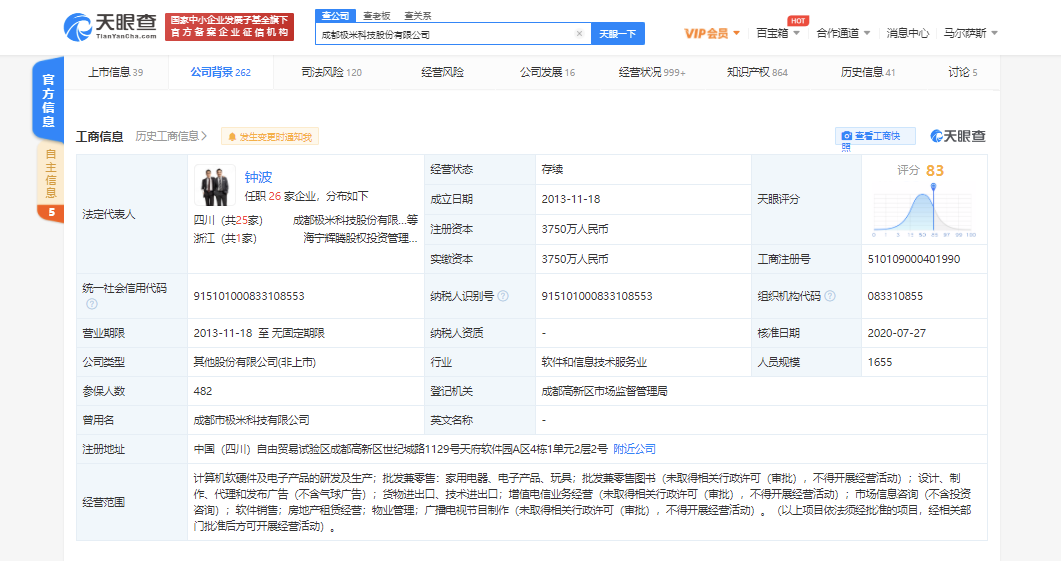Click the help icon next to 纳税人识别号
This screenshot has width=1061, height=561.
(503, 296)
